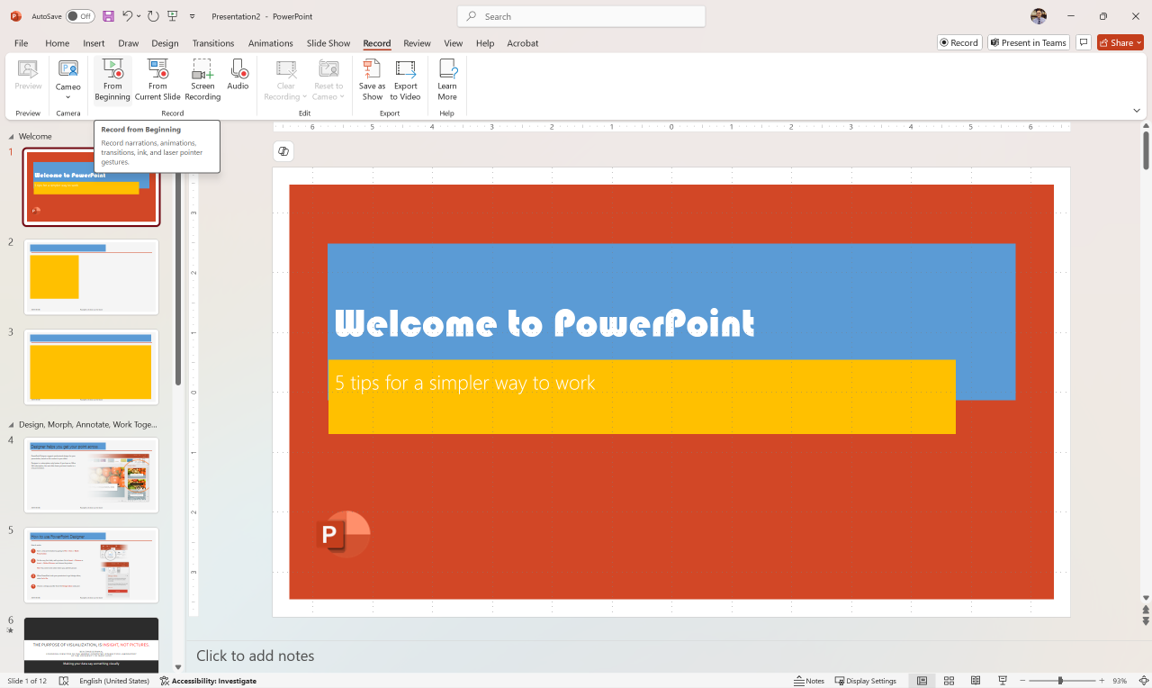Viewport: 1152px width, 688px height.
Task: Click Save as Show icon
Action: click(372, 70)
